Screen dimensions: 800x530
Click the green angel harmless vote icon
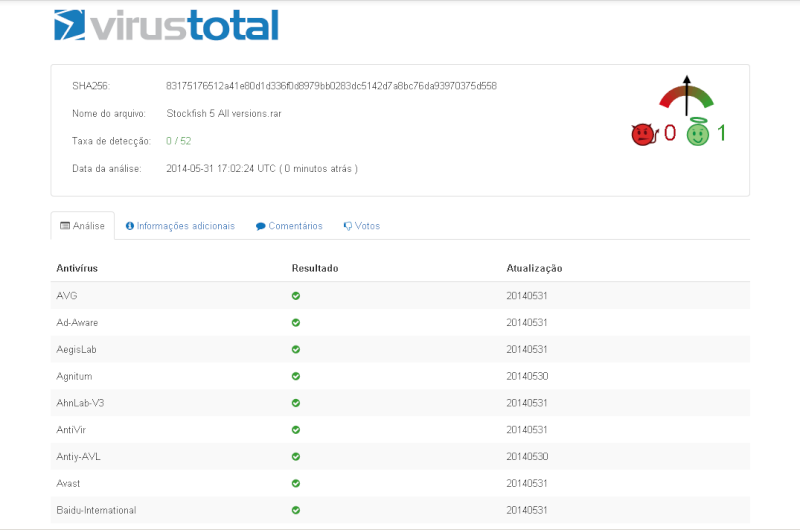697,132
